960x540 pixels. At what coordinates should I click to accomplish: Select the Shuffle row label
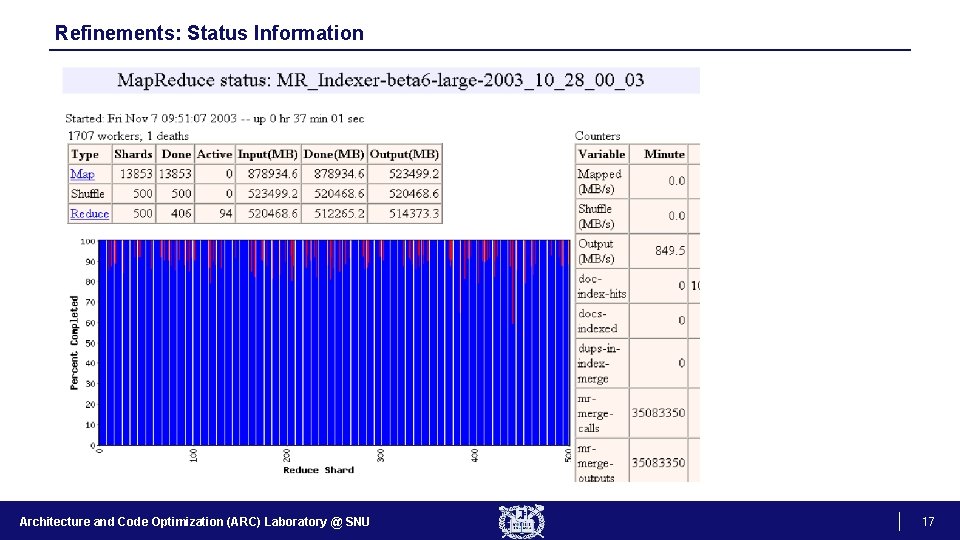click(88, 193)
